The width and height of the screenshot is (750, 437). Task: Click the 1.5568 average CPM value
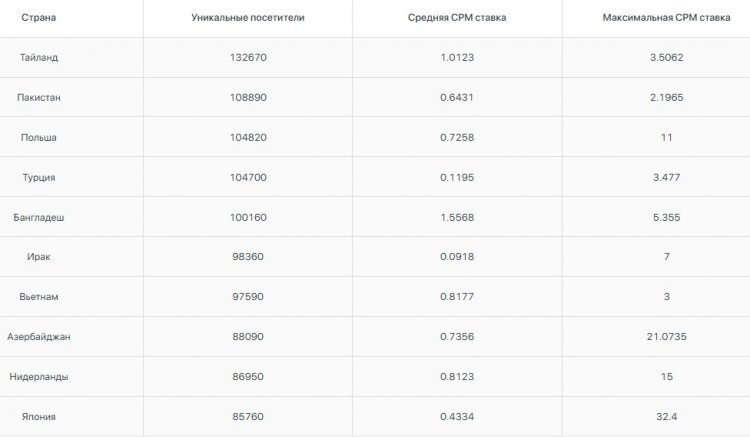pyautogui.click(x=457, y=217)
